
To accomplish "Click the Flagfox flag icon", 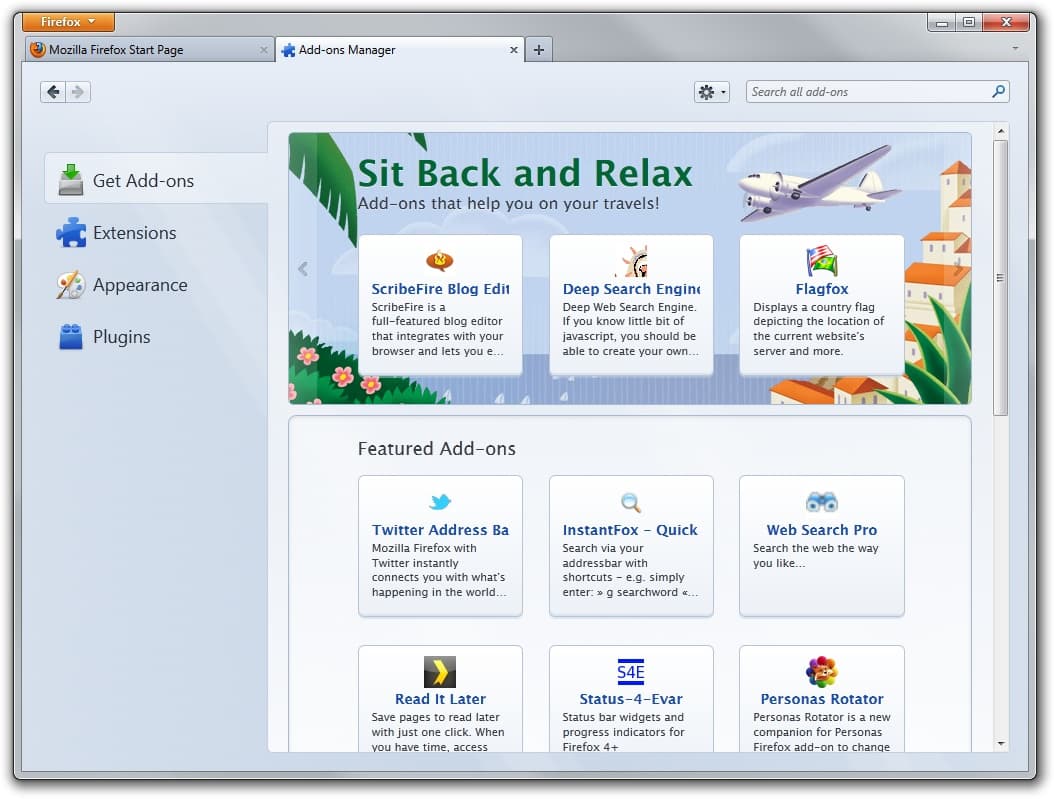I will tap(822, 261).
